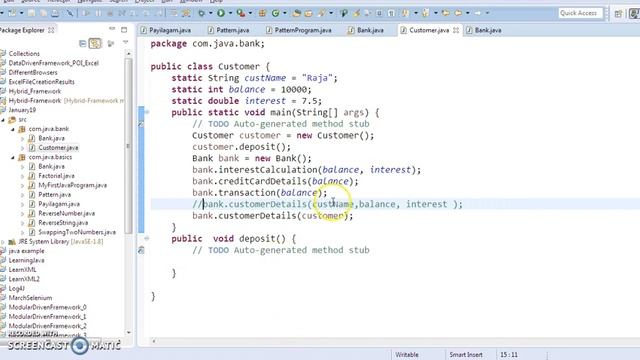Close the Customer.java editor tab
Screen dimensions: 640x360
pos(456,30)
